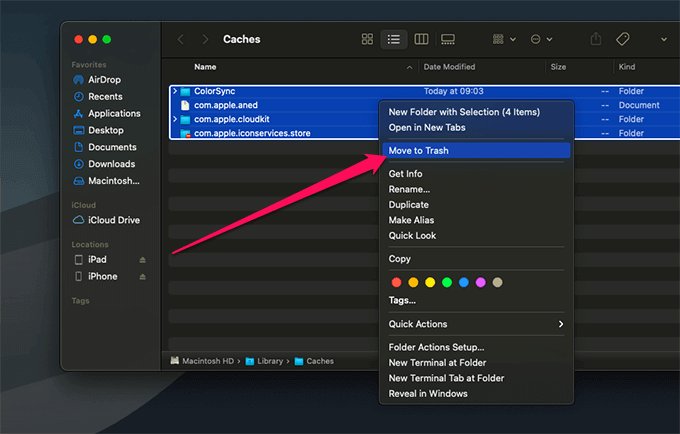The height and width of the screenshot is (434, 680).
Task: Open the Group By dropdown in toolbar
Action: pyautogui.click(x=504, y=39)
